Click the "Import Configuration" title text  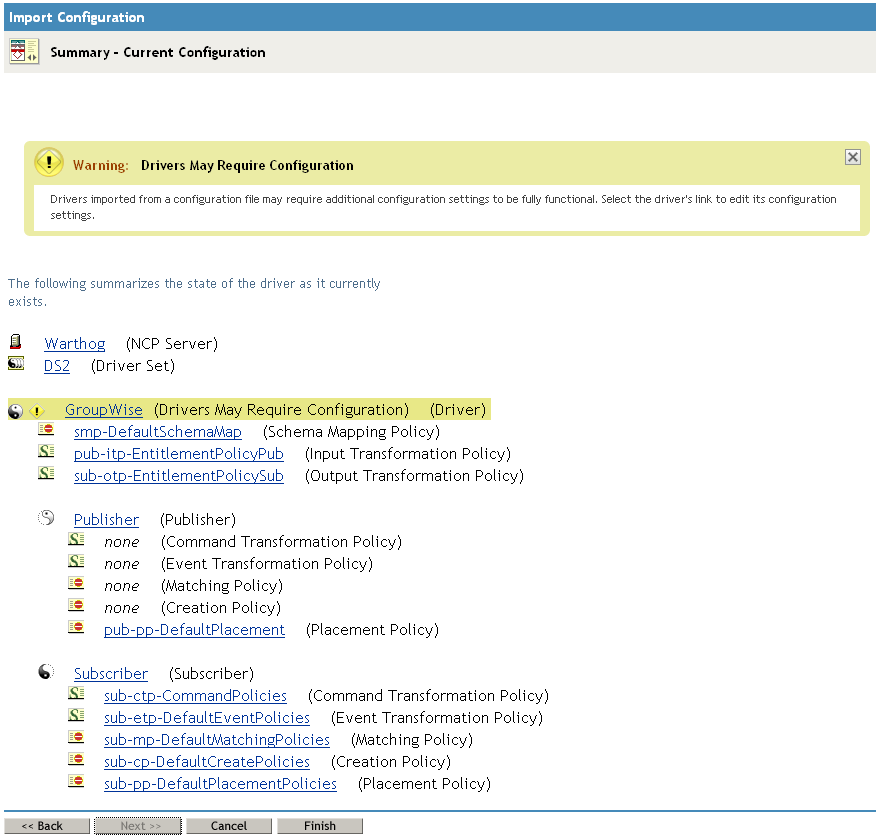point(77,17)
